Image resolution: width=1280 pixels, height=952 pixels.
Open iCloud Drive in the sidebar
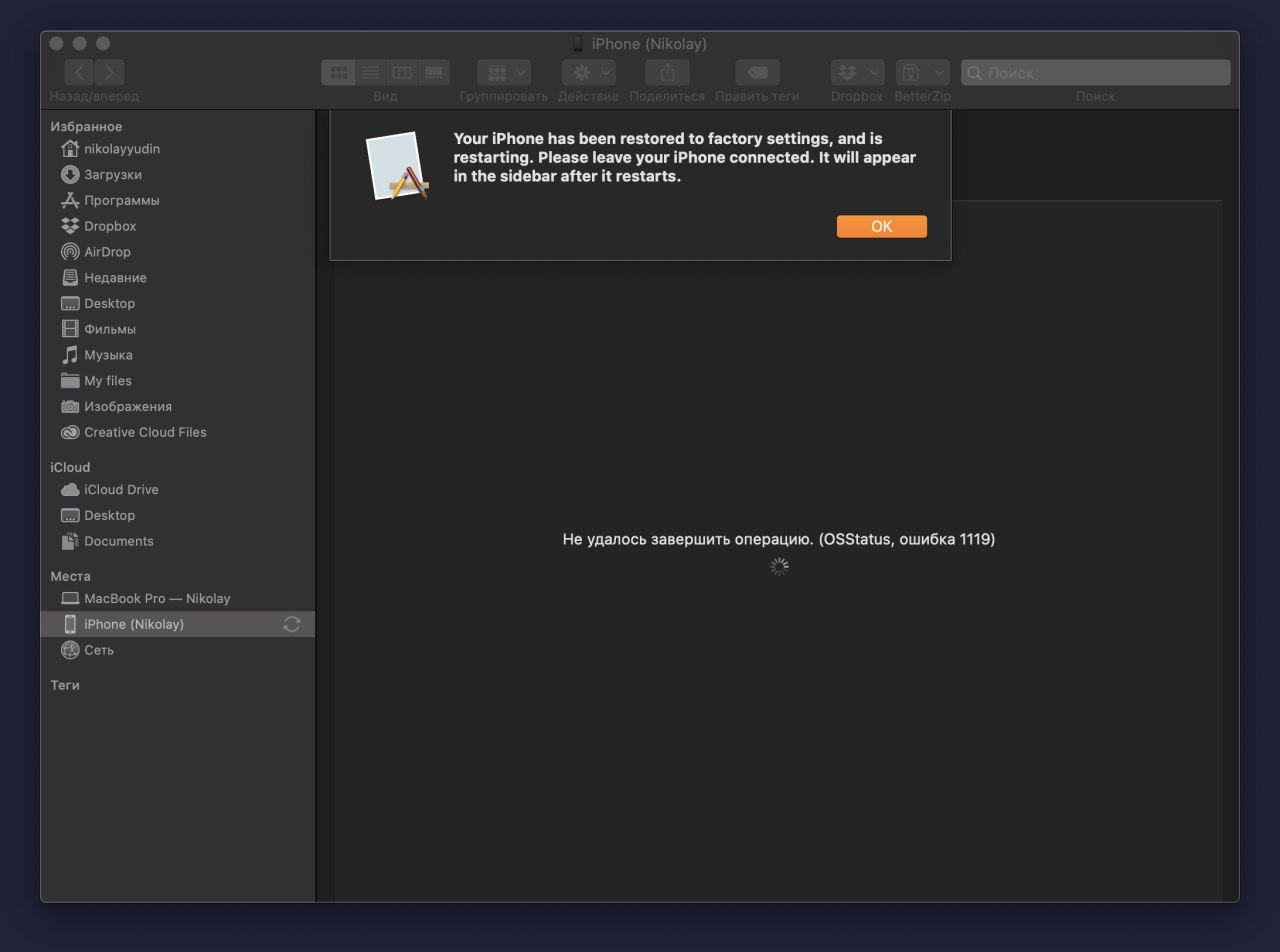pos(178,490)
